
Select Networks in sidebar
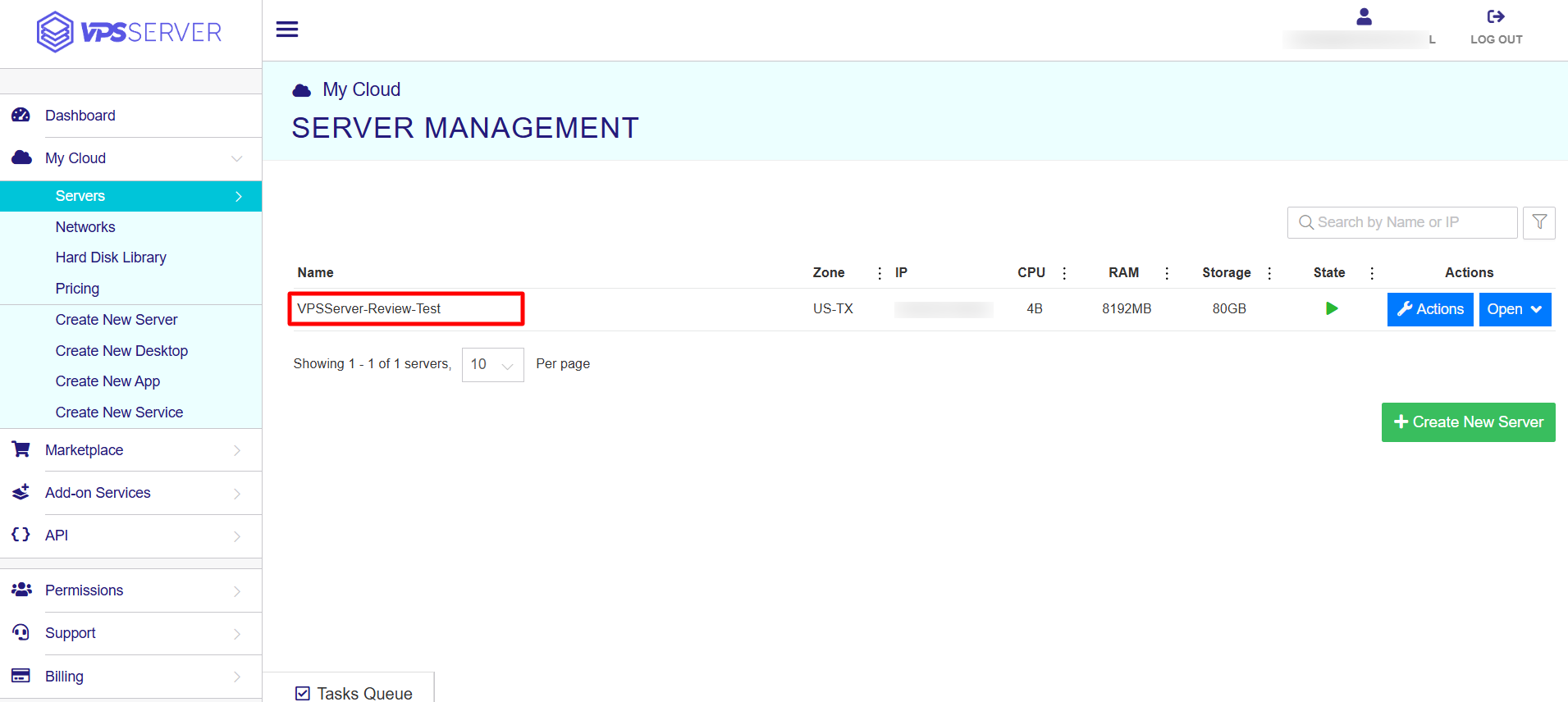(85, 227)
